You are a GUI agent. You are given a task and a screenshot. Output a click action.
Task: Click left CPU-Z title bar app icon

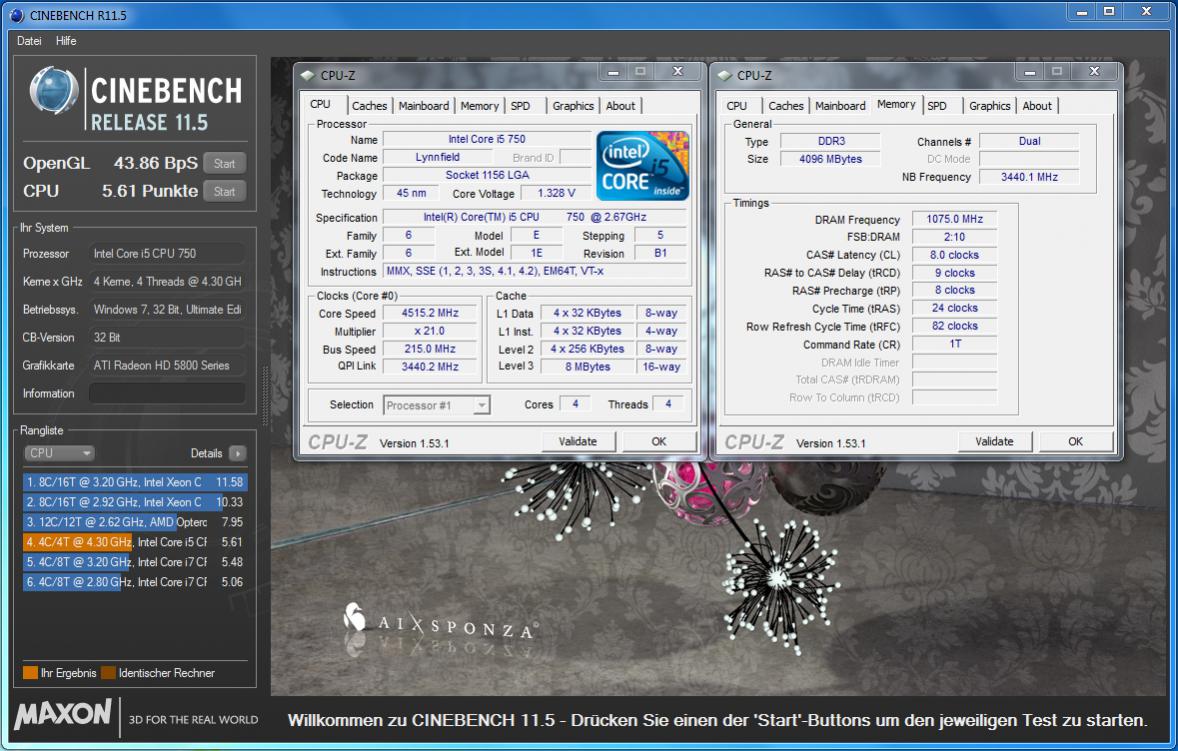point(308,75)
